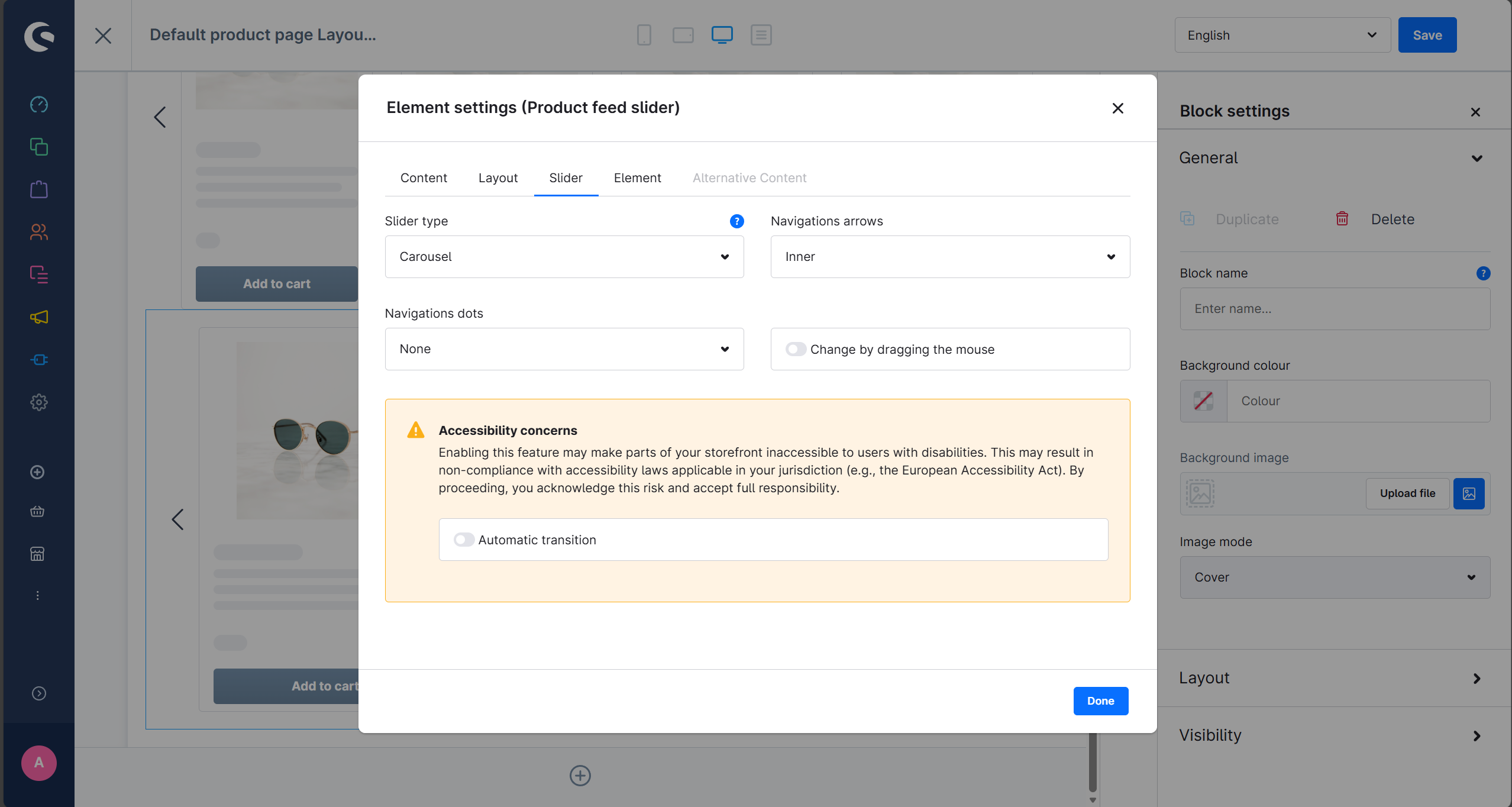
Task: Select the Alternative Content tab
Action: click(749, 178)
